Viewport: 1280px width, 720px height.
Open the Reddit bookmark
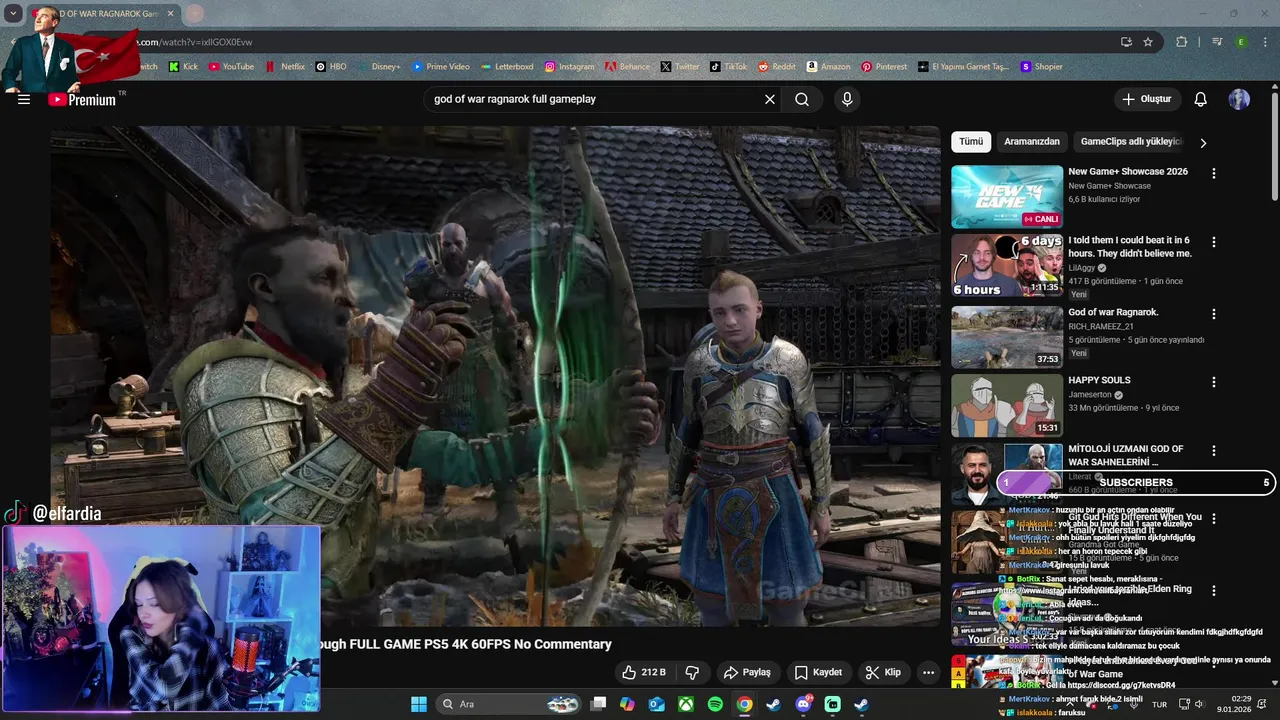click(777, 67)
